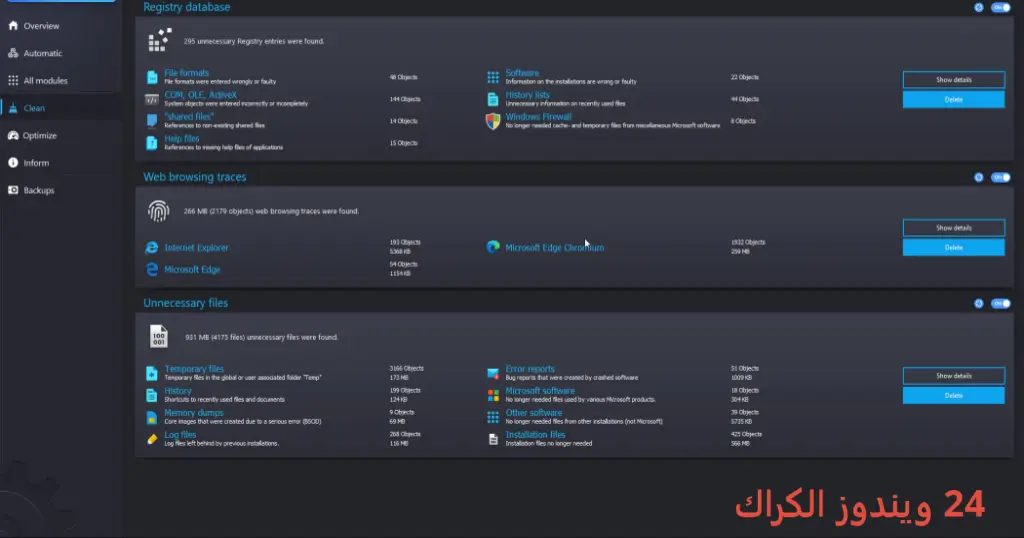Open the Temporary files link
The width and height of the screenshot is (1024, 538).
tap(194, 368)
